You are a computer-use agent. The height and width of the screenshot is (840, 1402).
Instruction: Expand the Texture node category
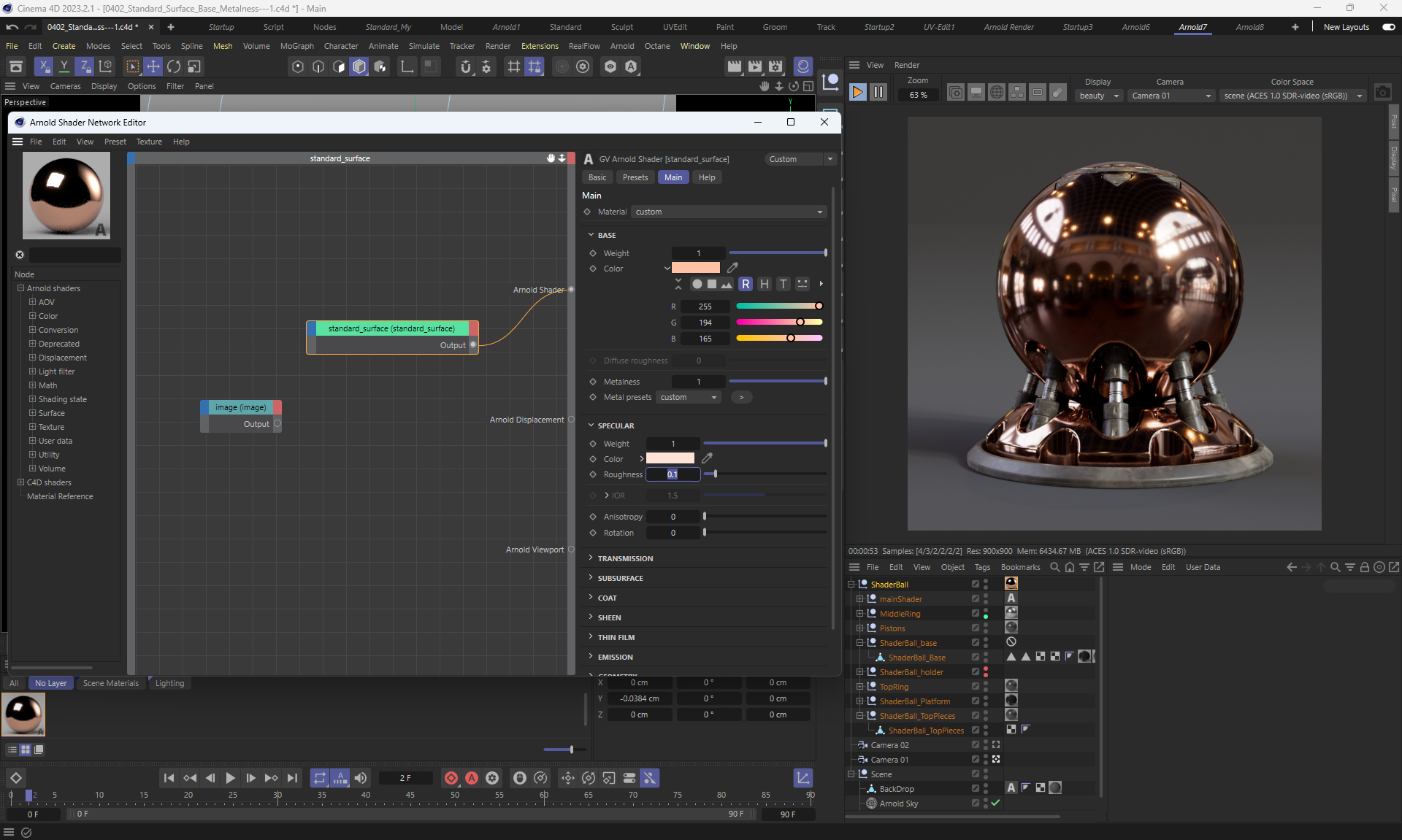point(32,427)
